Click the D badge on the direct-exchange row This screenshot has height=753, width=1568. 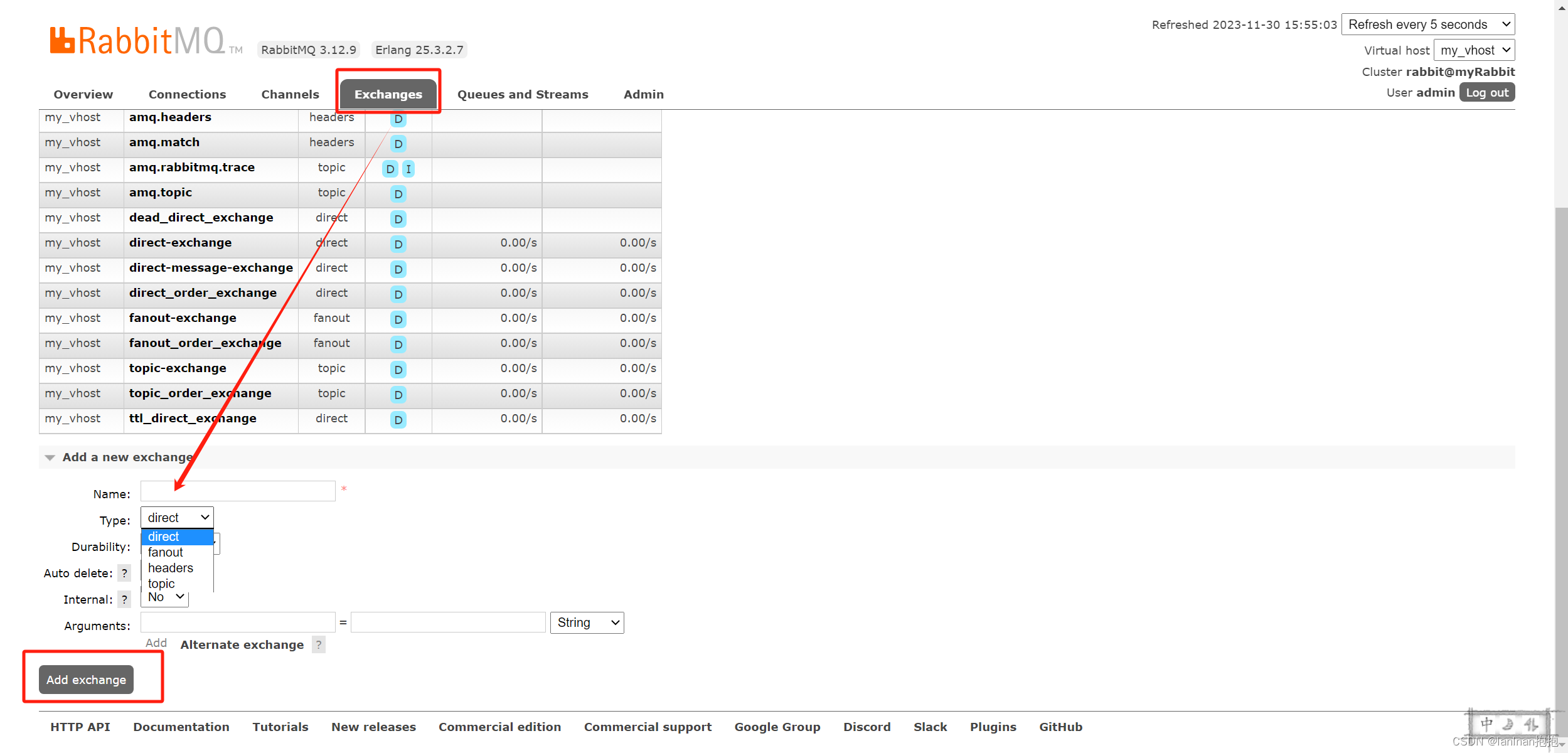398,244
